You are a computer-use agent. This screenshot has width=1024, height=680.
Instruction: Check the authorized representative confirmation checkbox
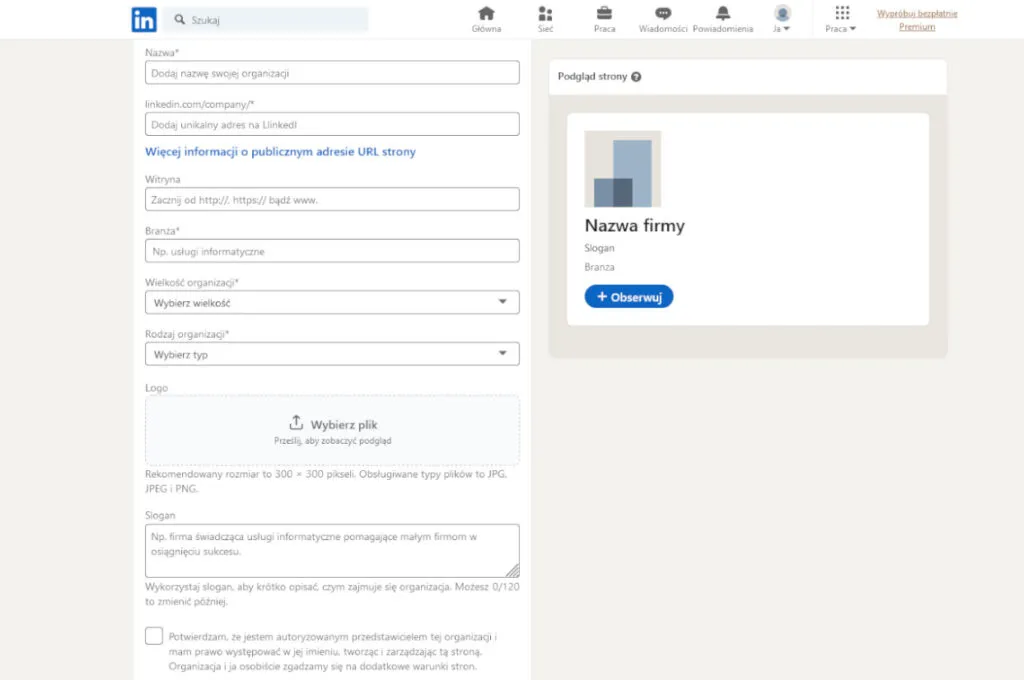[x=153, y=636]
